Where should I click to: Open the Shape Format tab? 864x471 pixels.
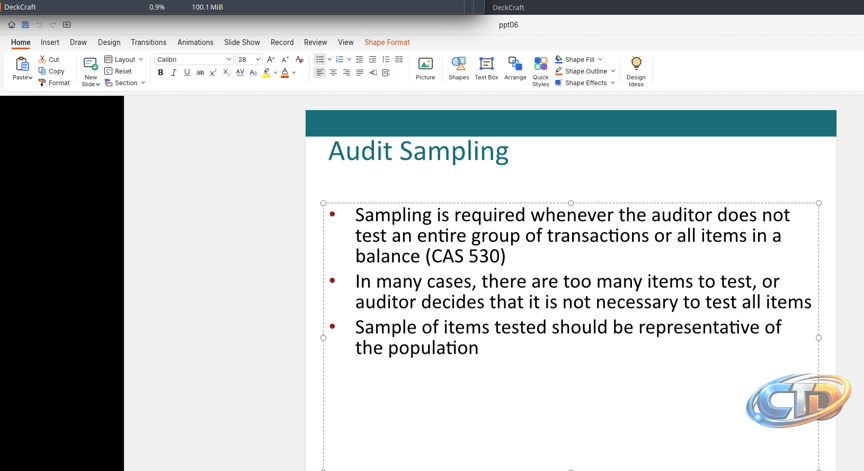(x=387, y=42)
